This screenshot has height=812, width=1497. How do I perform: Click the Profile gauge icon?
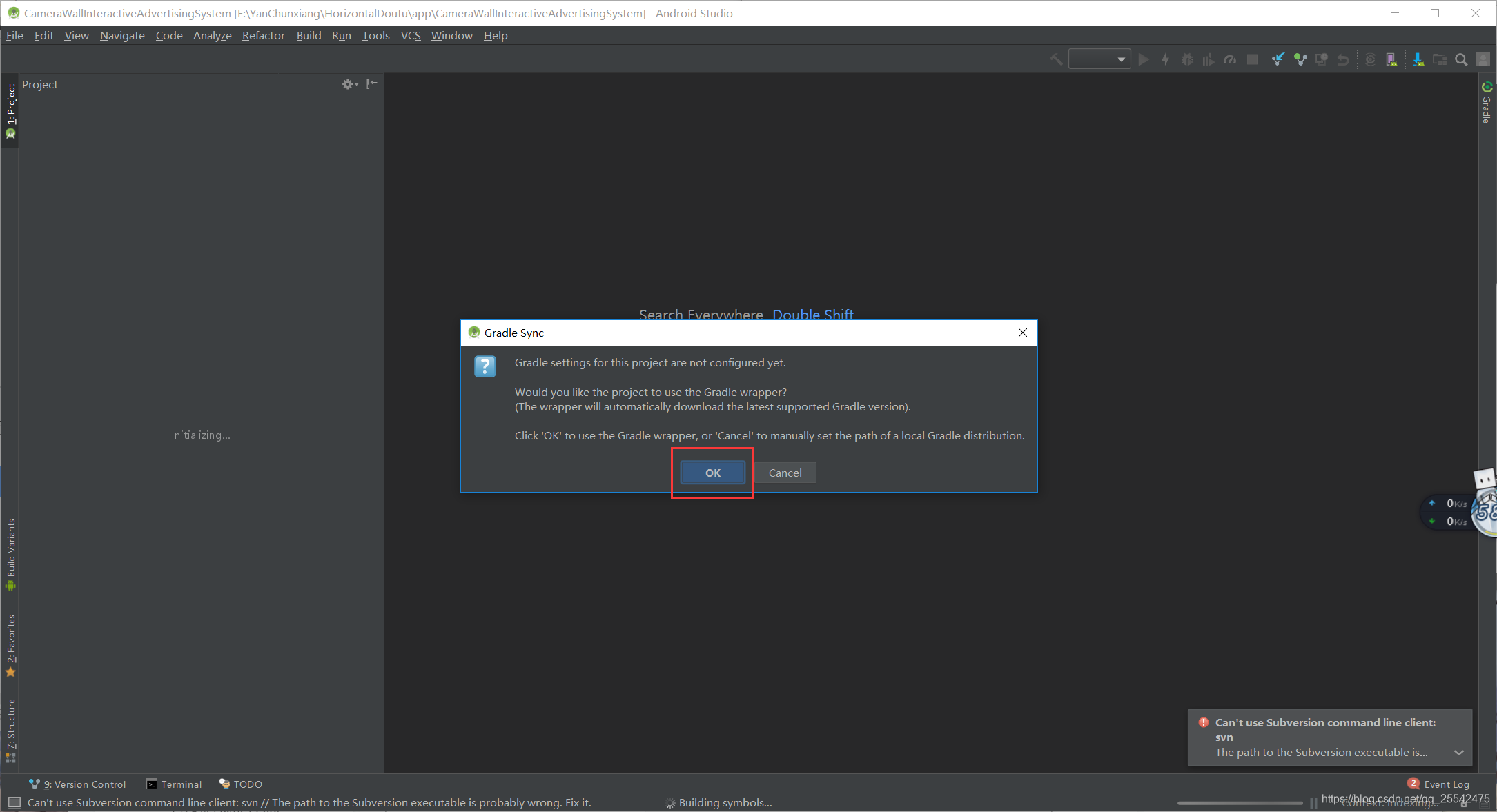pyautogui.click(x=1230, y=59)
